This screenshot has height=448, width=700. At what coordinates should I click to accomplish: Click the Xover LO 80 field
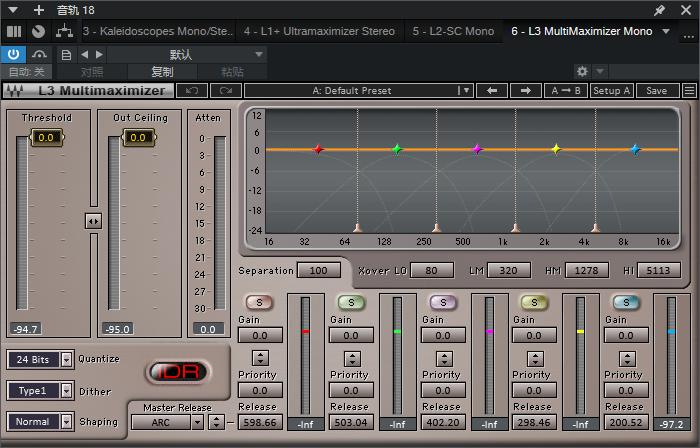click(x=432, y=270)
